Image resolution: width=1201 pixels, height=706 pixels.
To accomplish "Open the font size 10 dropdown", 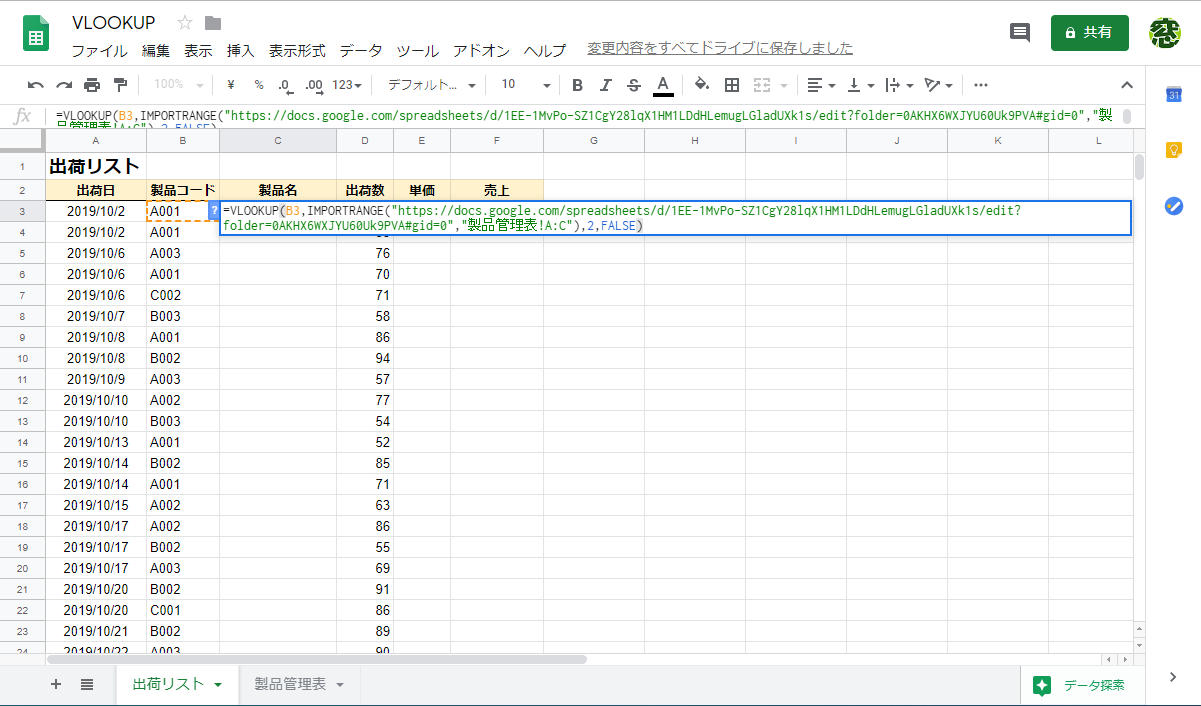I will 525,85.
